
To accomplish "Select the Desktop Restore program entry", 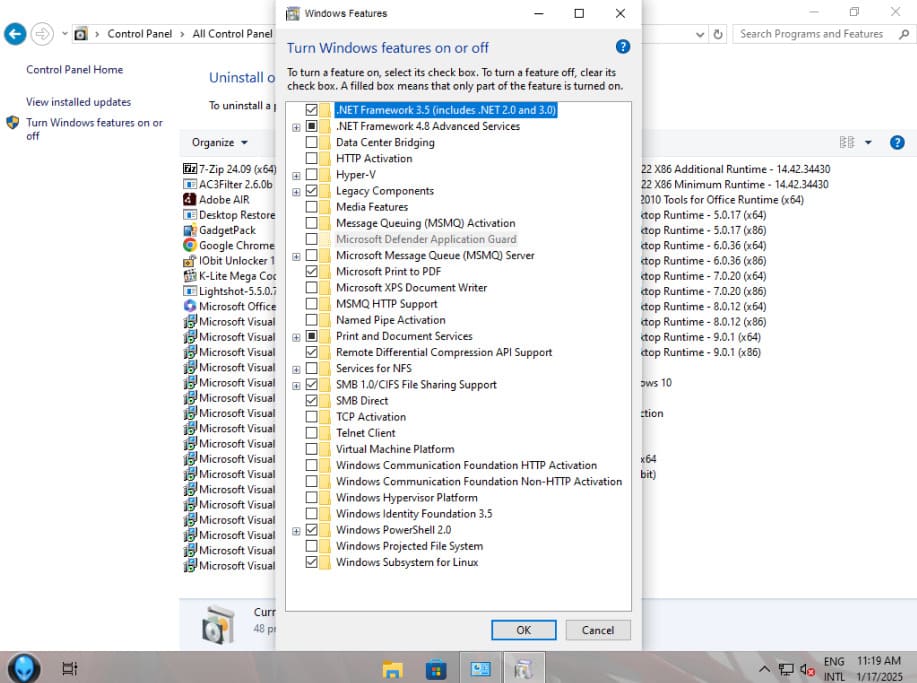I will click(229, 215).
